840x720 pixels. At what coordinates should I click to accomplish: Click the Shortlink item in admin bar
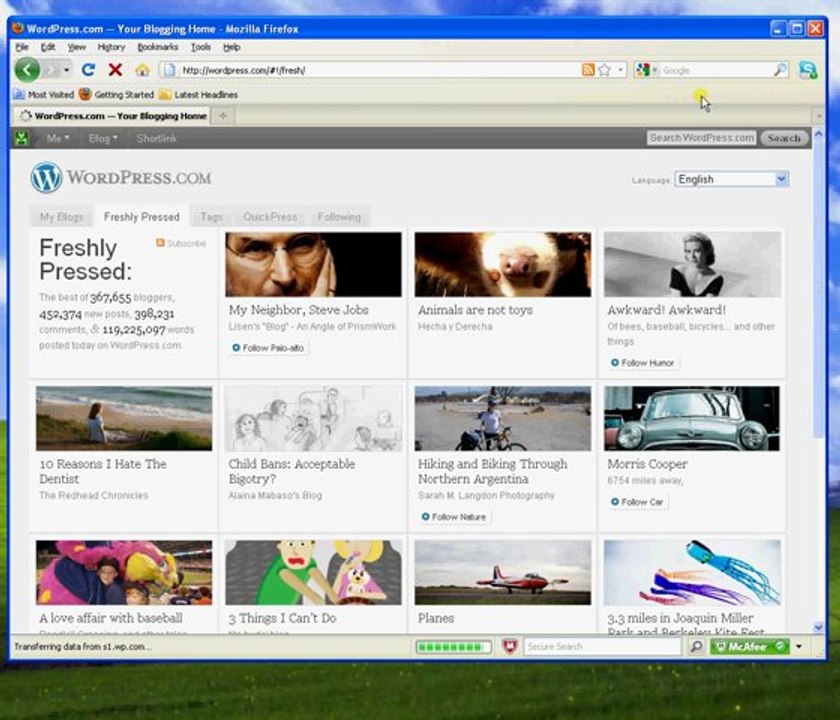click(x=156, y=138)
